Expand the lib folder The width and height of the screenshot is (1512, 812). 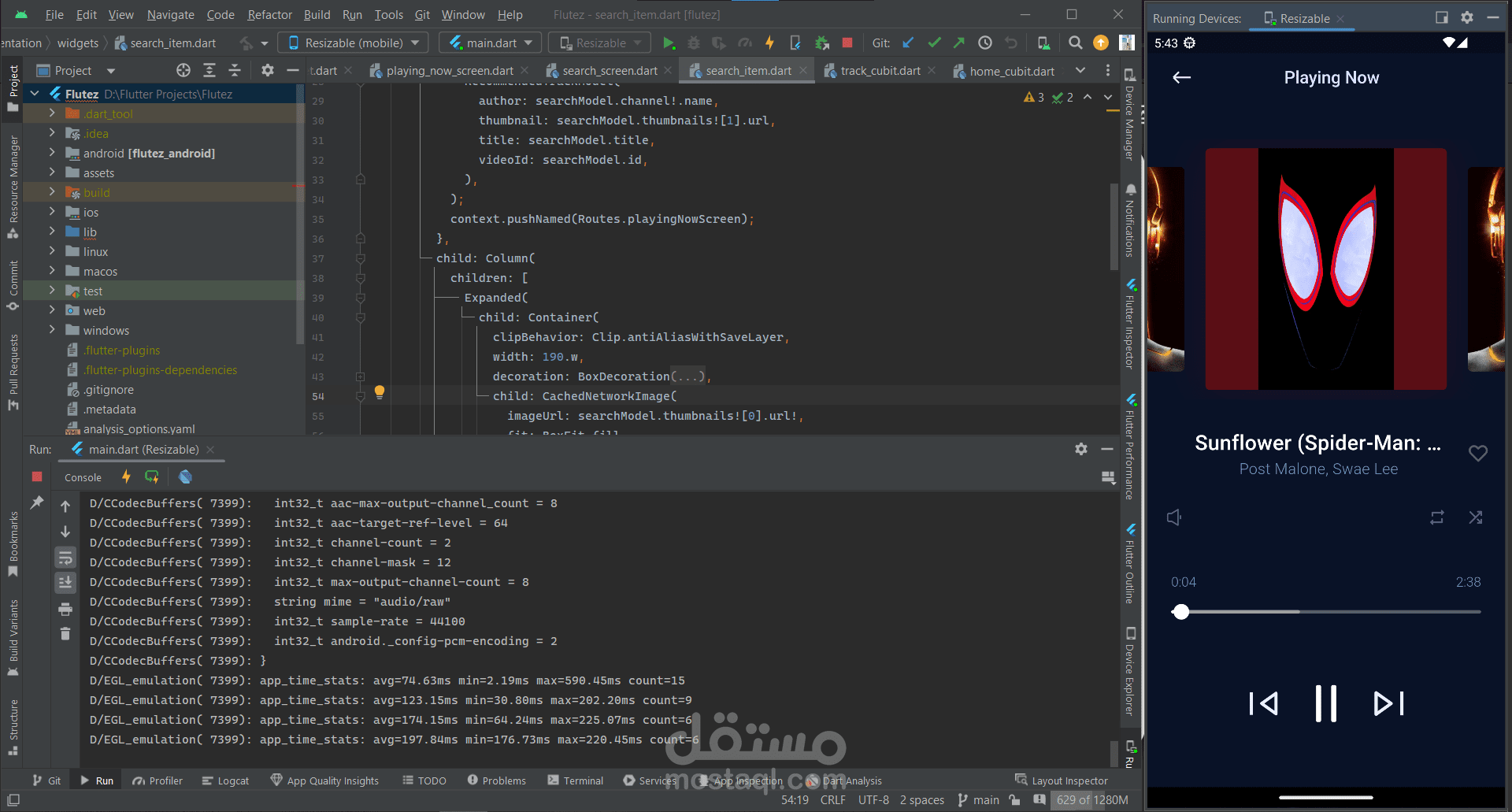tap(52, 232)
